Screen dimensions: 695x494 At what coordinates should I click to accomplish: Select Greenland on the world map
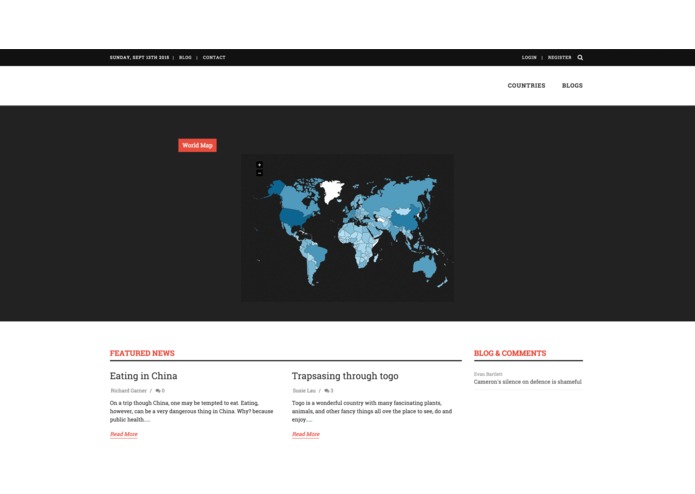coord(332,189)
